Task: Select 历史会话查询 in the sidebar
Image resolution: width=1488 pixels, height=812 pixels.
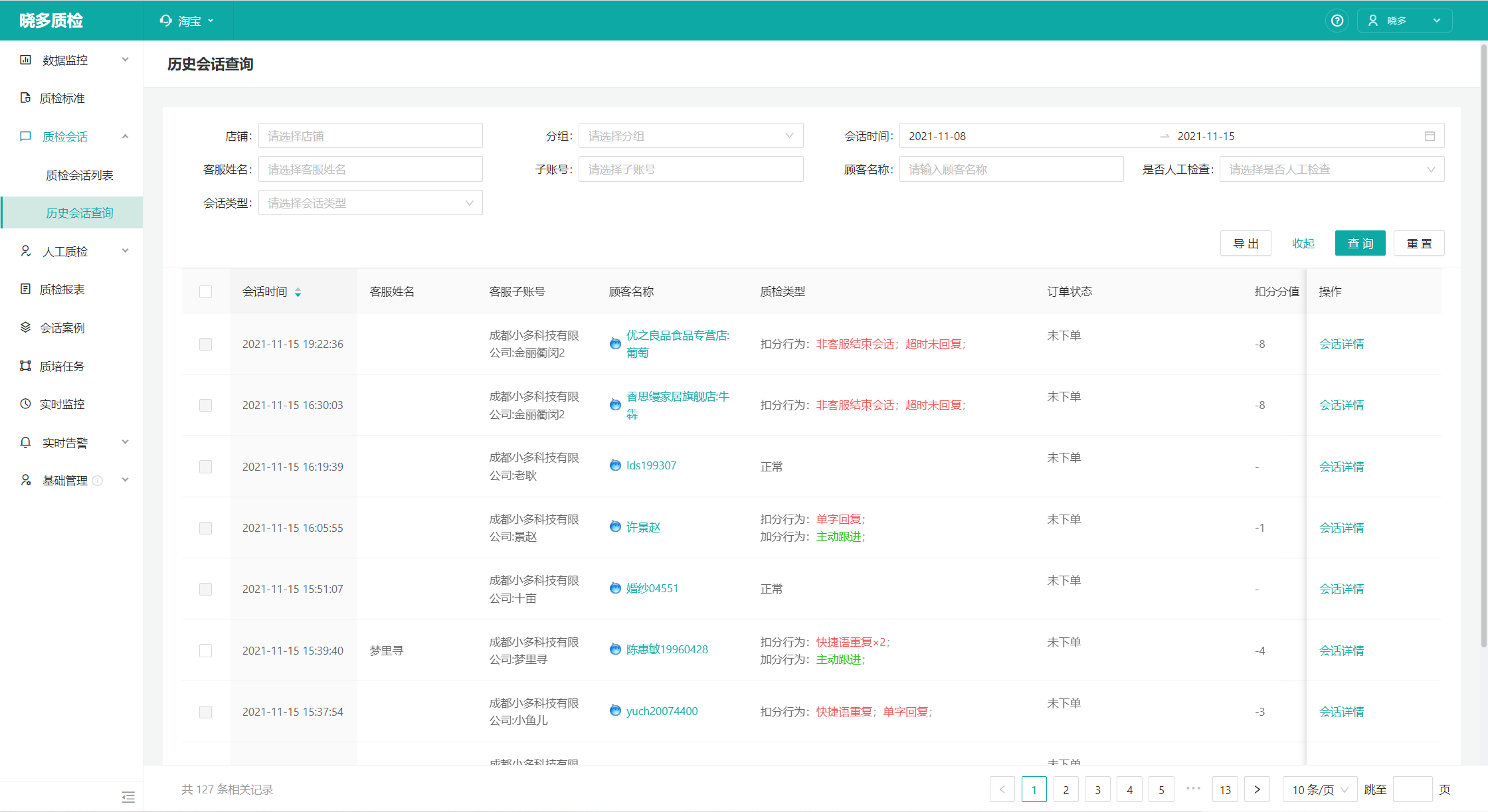Action: point(72,212)
